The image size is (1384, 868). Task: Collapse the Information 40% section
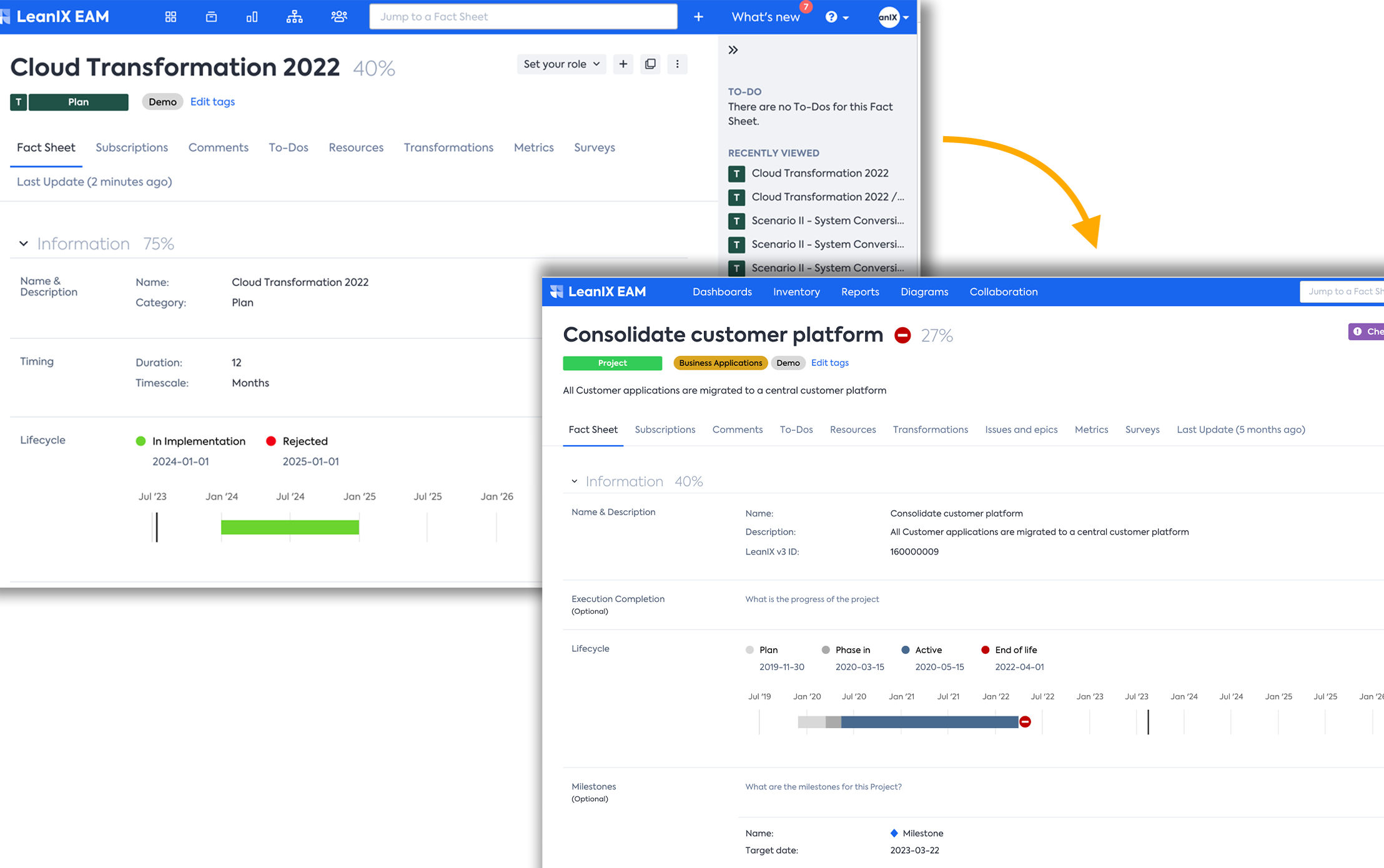(574, 481)
